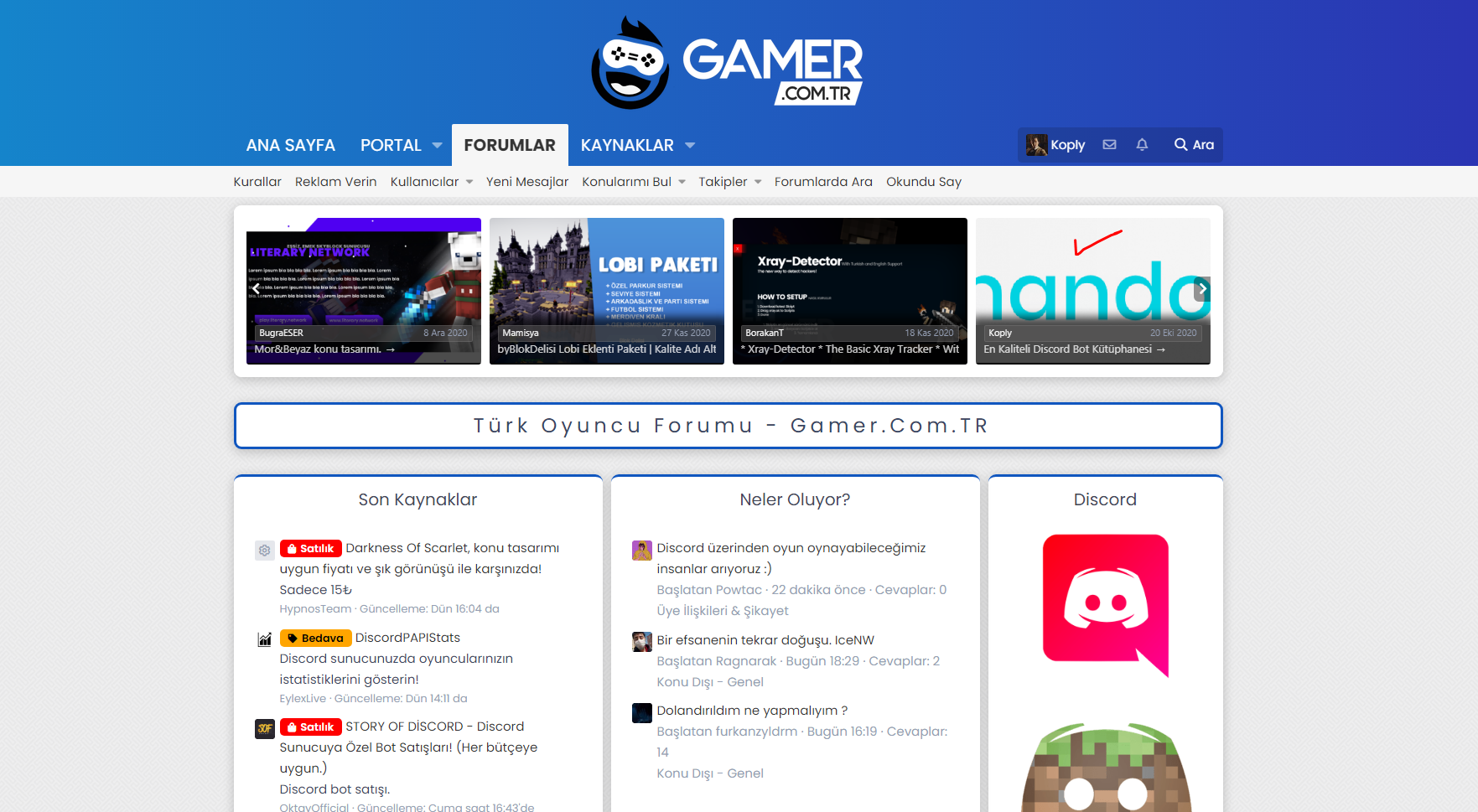Go to ANA SAYFA tab
The width and height of the screenshot is (1478, 812).
pos(290,145)
